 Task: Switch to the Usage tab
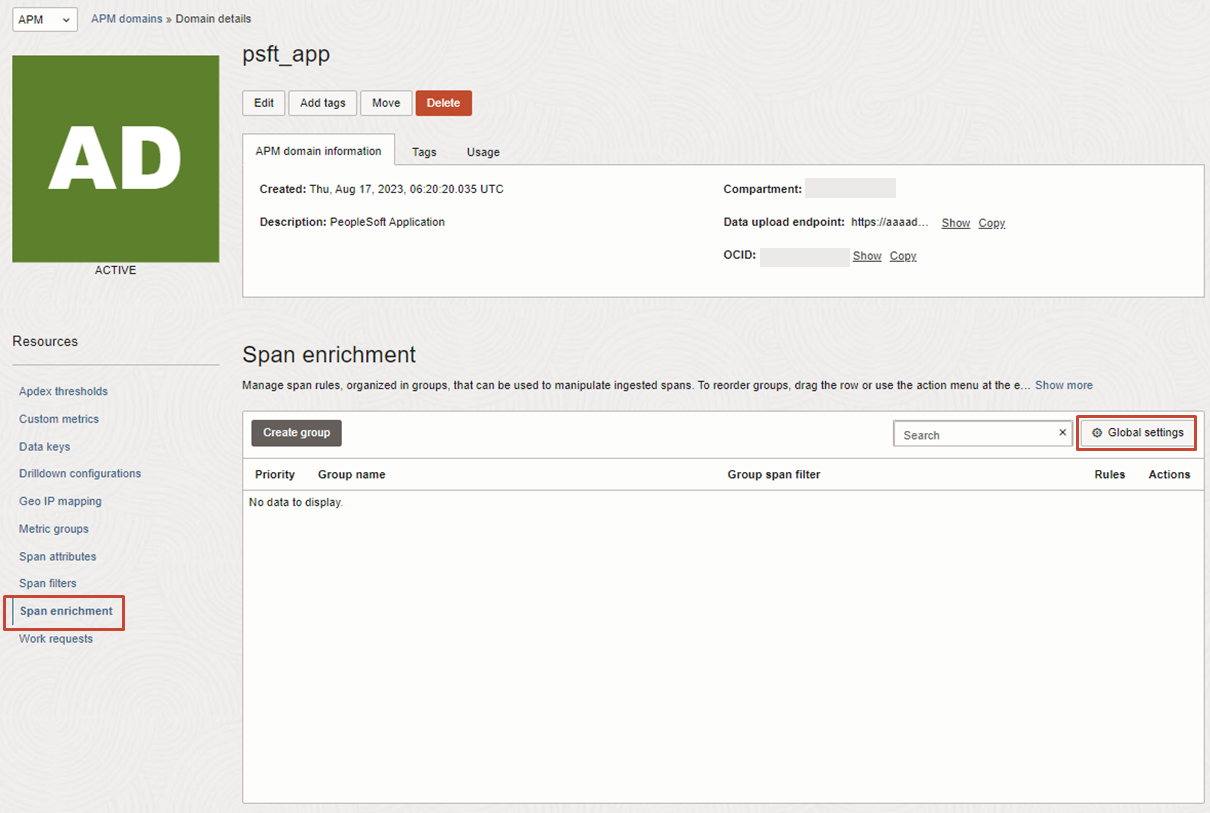[483, 151]
